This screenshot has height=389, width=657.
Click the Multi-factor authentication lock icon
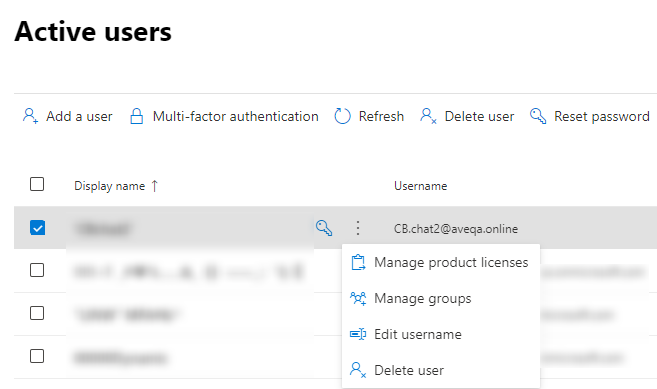pos(137,116)
